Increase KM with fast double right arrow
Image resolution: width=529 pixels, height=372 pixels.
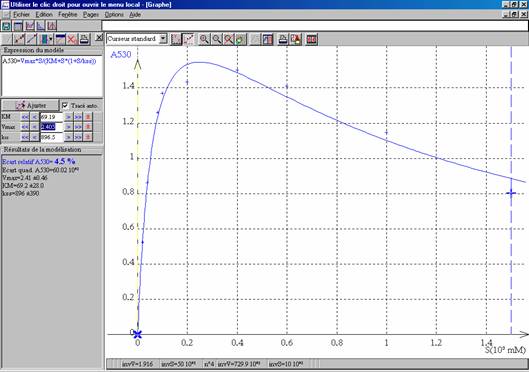coord(78,117)
